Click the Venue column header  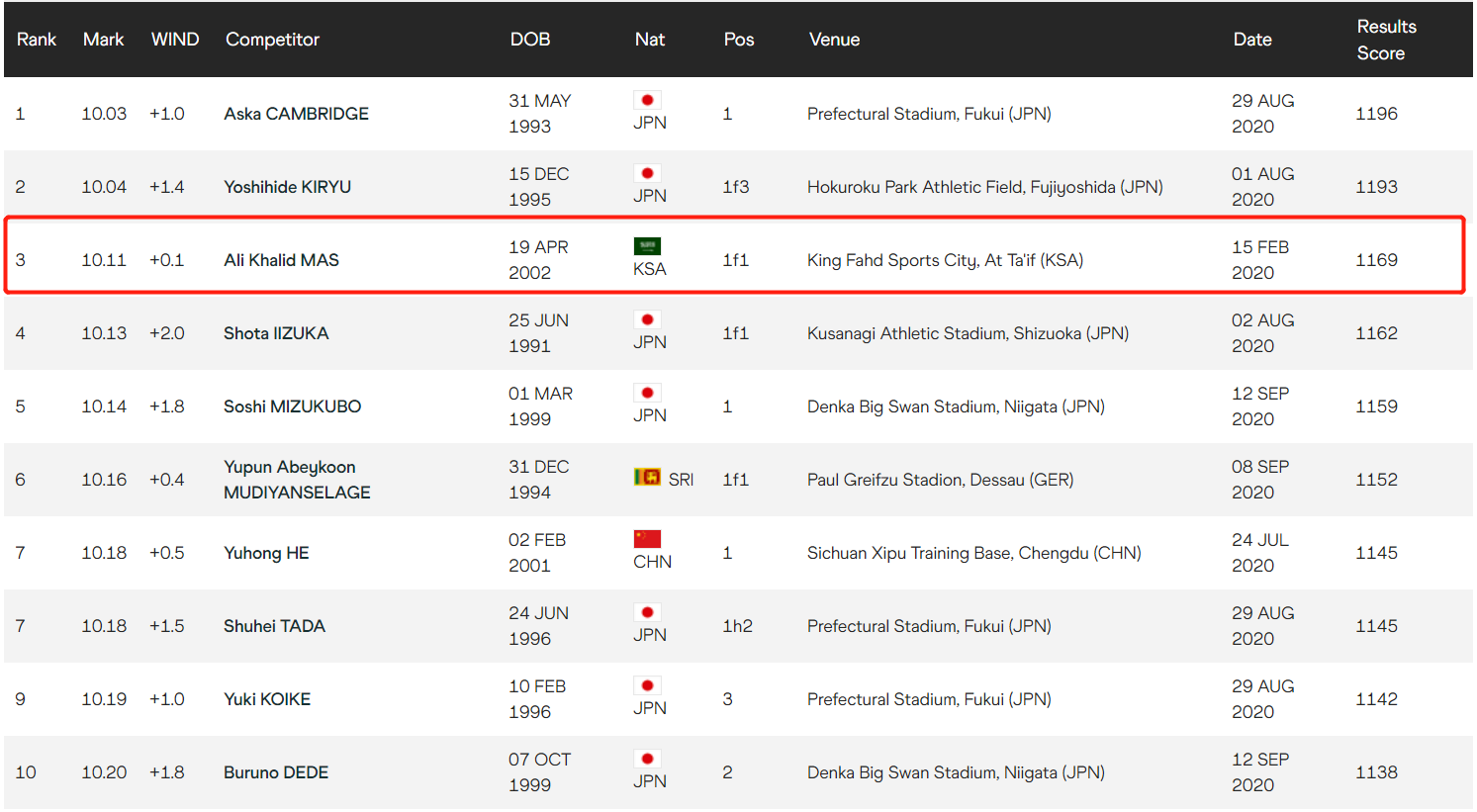pyautogui.click(x=834, y=40)
